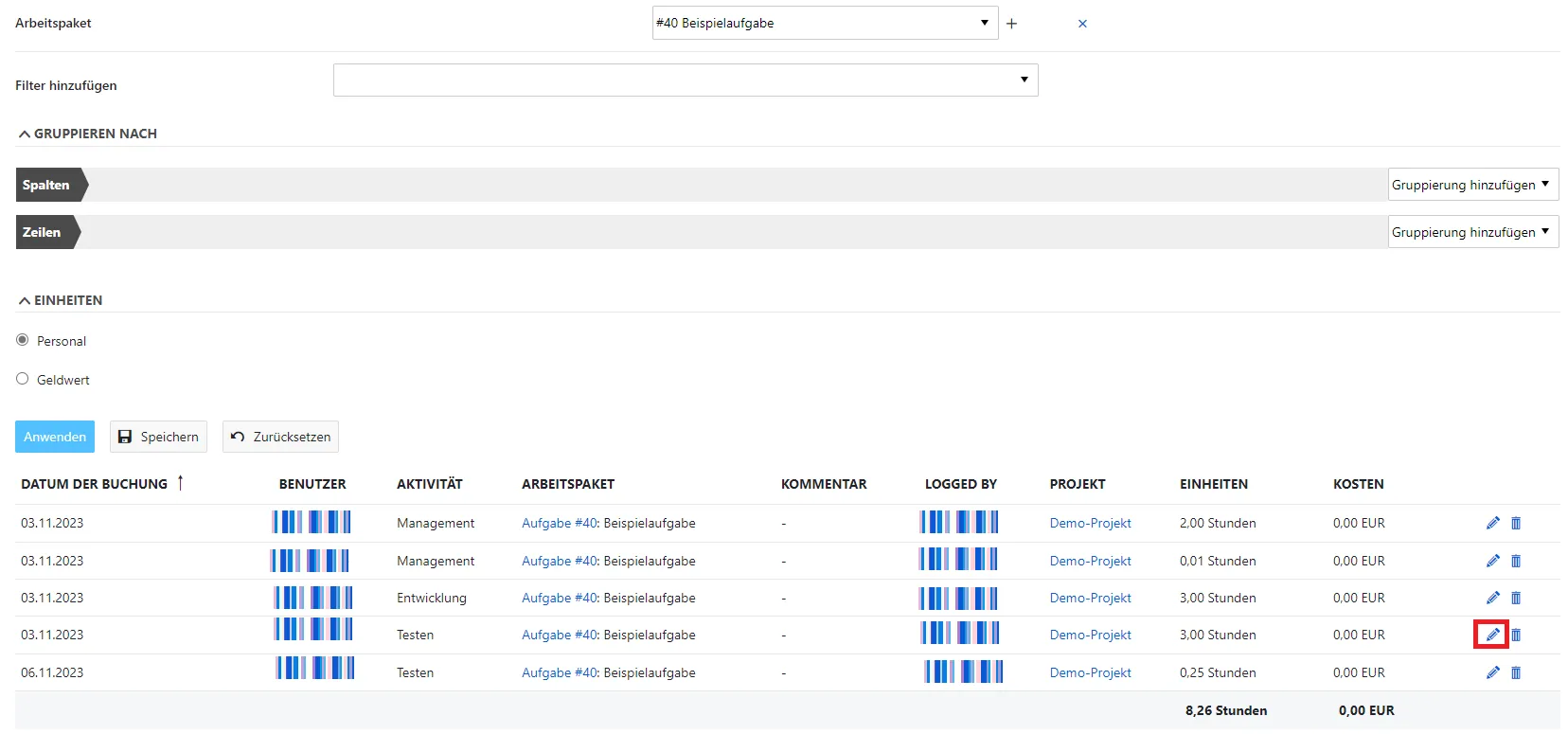Collapse the Einheiten section
This screenshot has width=1568, height=734.
60,300
